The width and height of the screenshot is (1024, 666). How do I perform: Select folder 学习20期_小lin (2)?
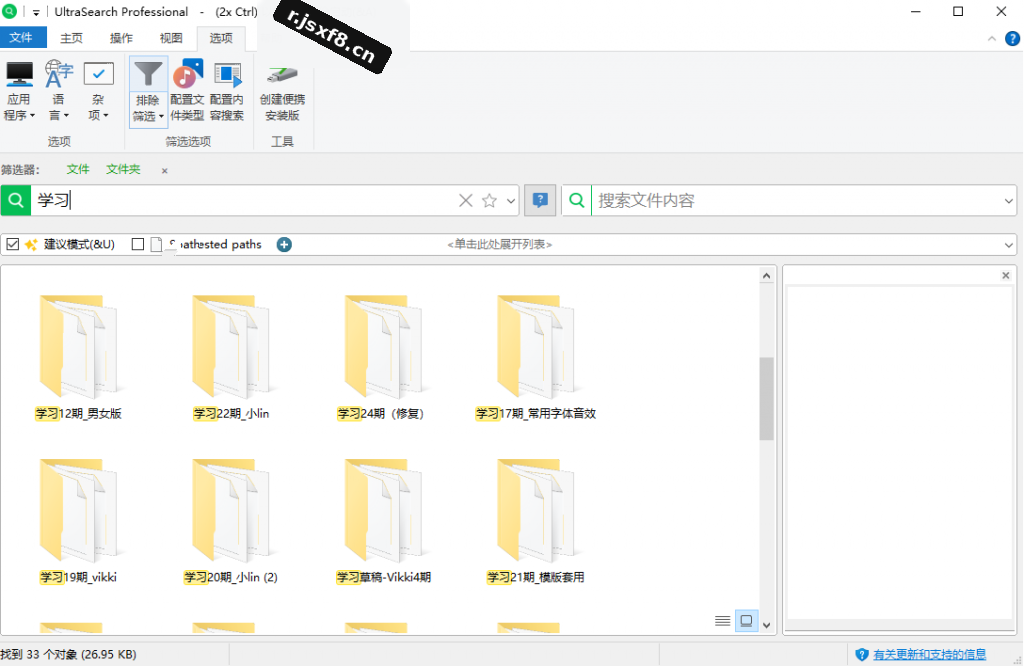pyautogui.click(x=231, y=521)
